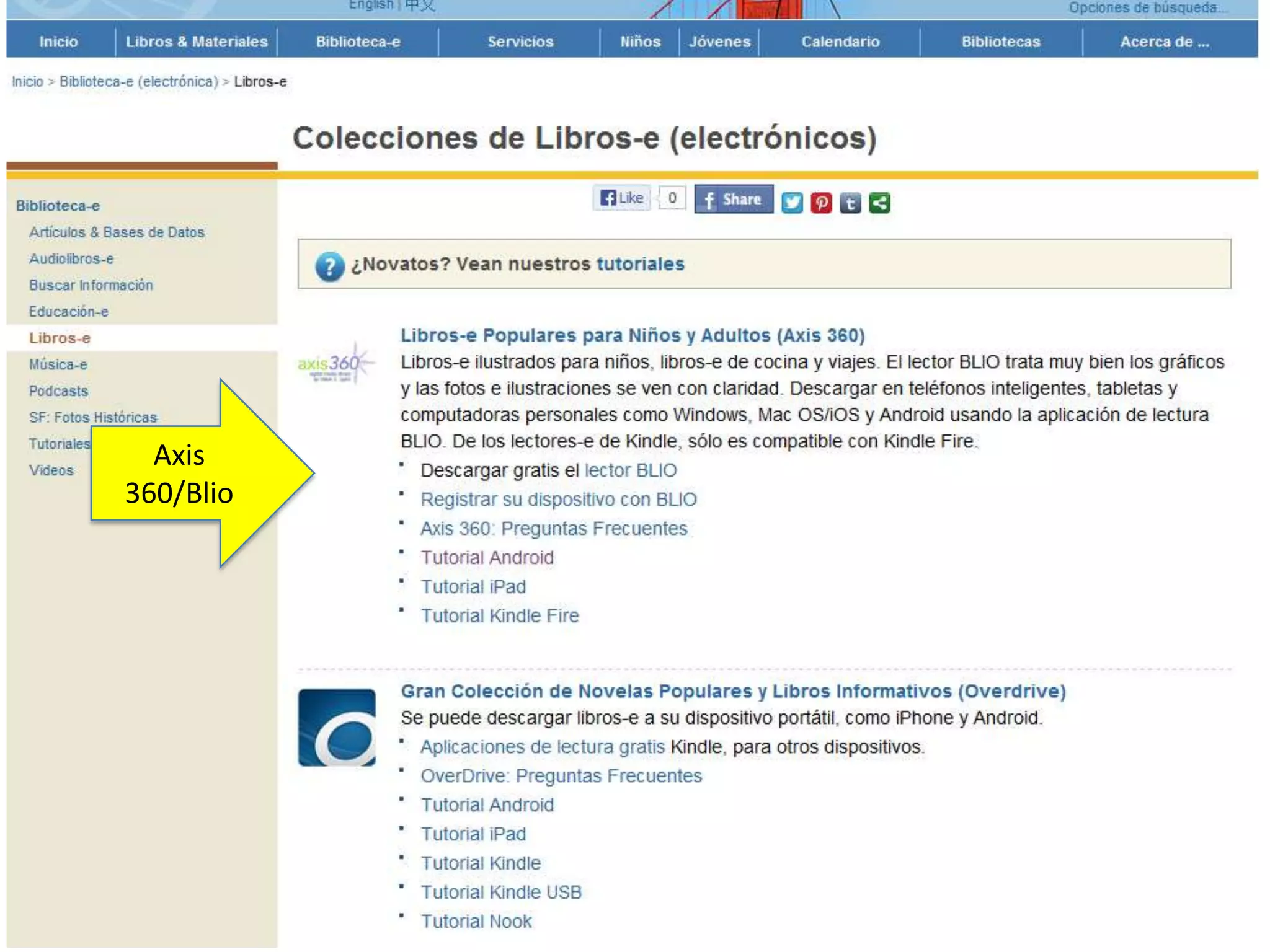Open the Acerca de menu
This screenshot has width=1270, height=952.
coord(1164,42)
